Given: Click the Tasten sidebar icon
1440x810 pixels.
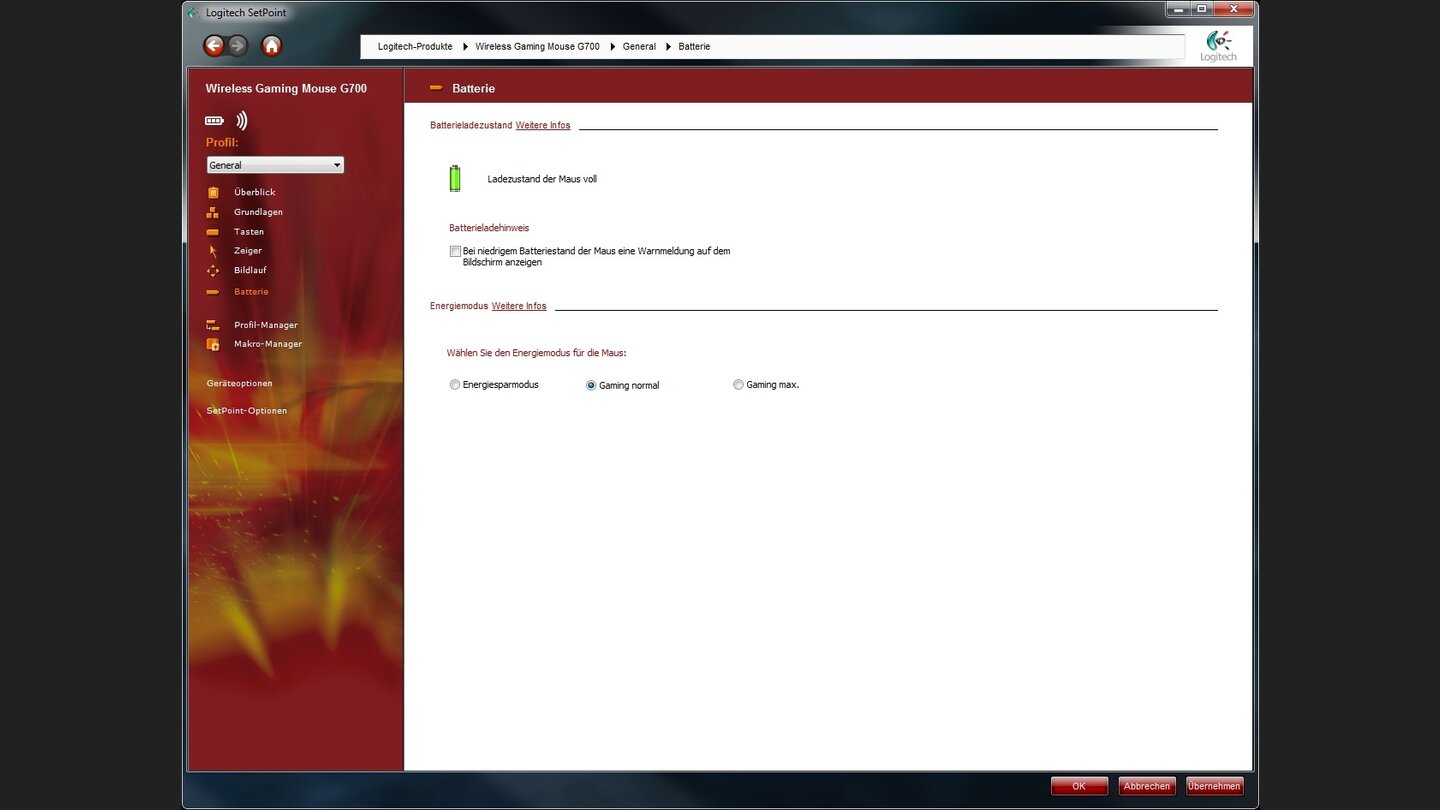Looking at the screenshot, I should coord(212,232).
